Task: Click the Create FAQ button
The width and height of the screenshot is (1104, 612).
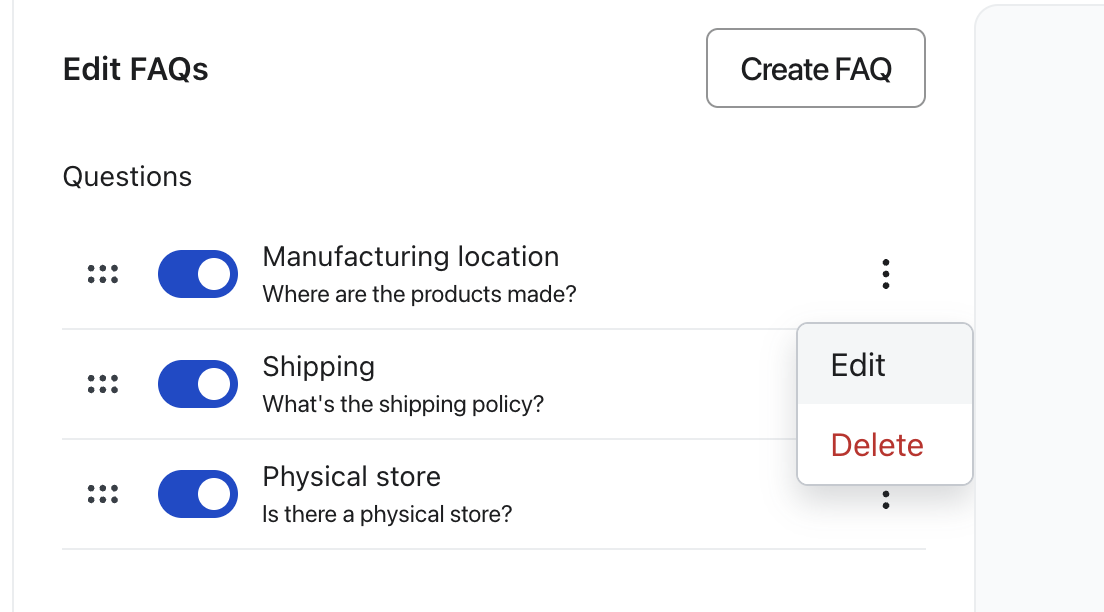Action: 815,68
